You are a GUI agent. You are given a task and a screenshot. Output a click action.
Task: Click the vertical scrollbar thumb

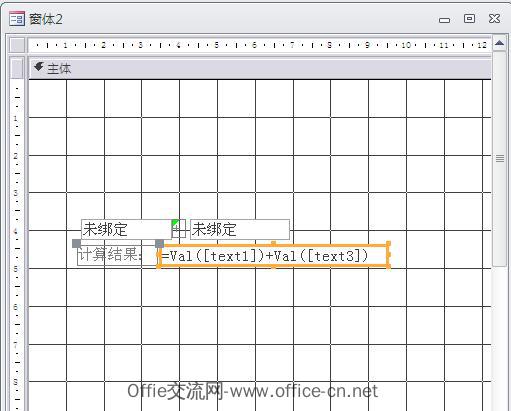(500, 158)
